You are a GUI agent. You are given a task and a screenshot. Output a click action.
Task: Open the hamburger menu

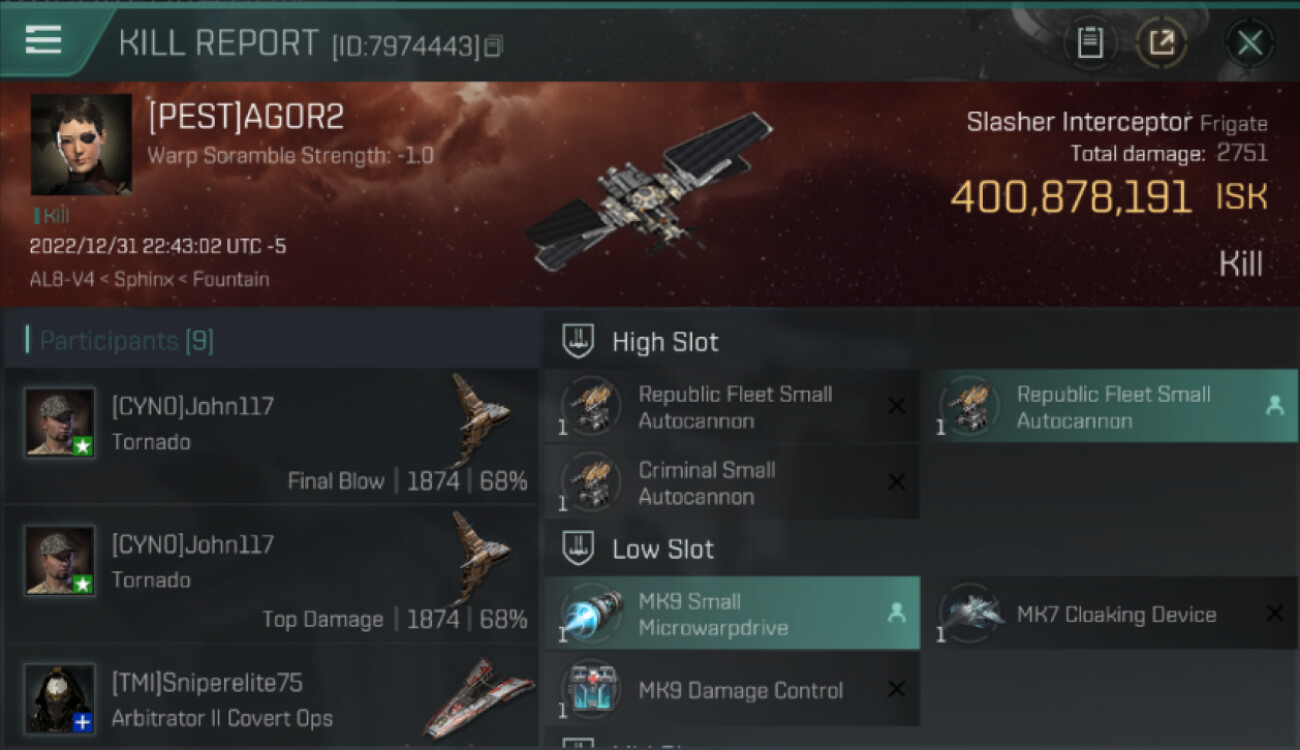coord(43,40)
